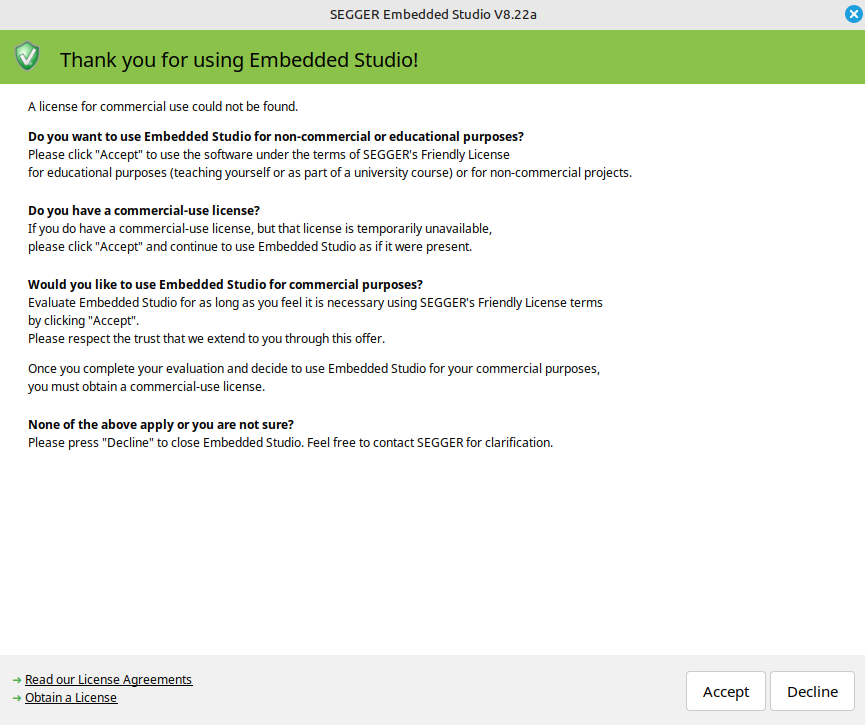Close the SEGGER Embedded Studio dialog window
Image resolution: width=865 pixels, height=725 pixels.
pos(852,14)
